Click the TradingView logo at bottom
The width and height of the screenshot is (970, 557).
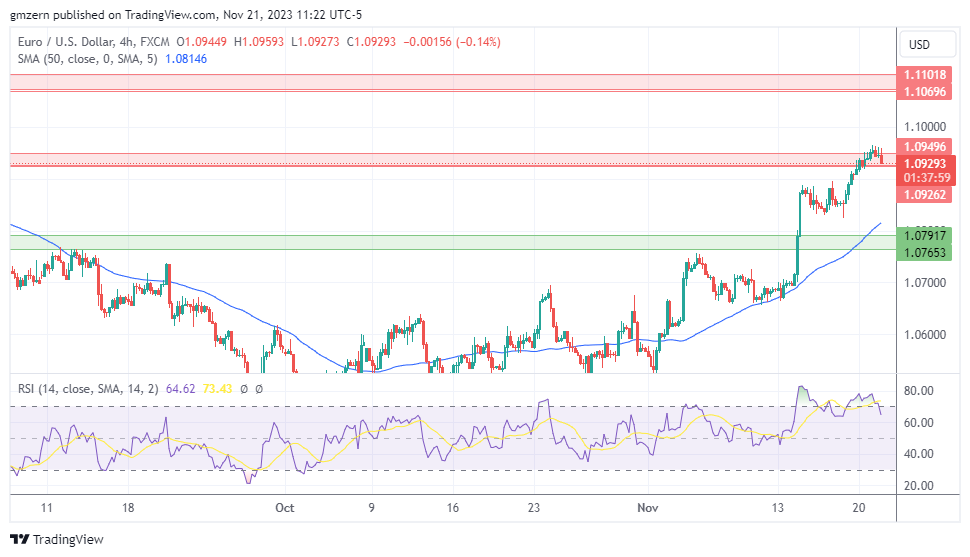click(57, 539)
